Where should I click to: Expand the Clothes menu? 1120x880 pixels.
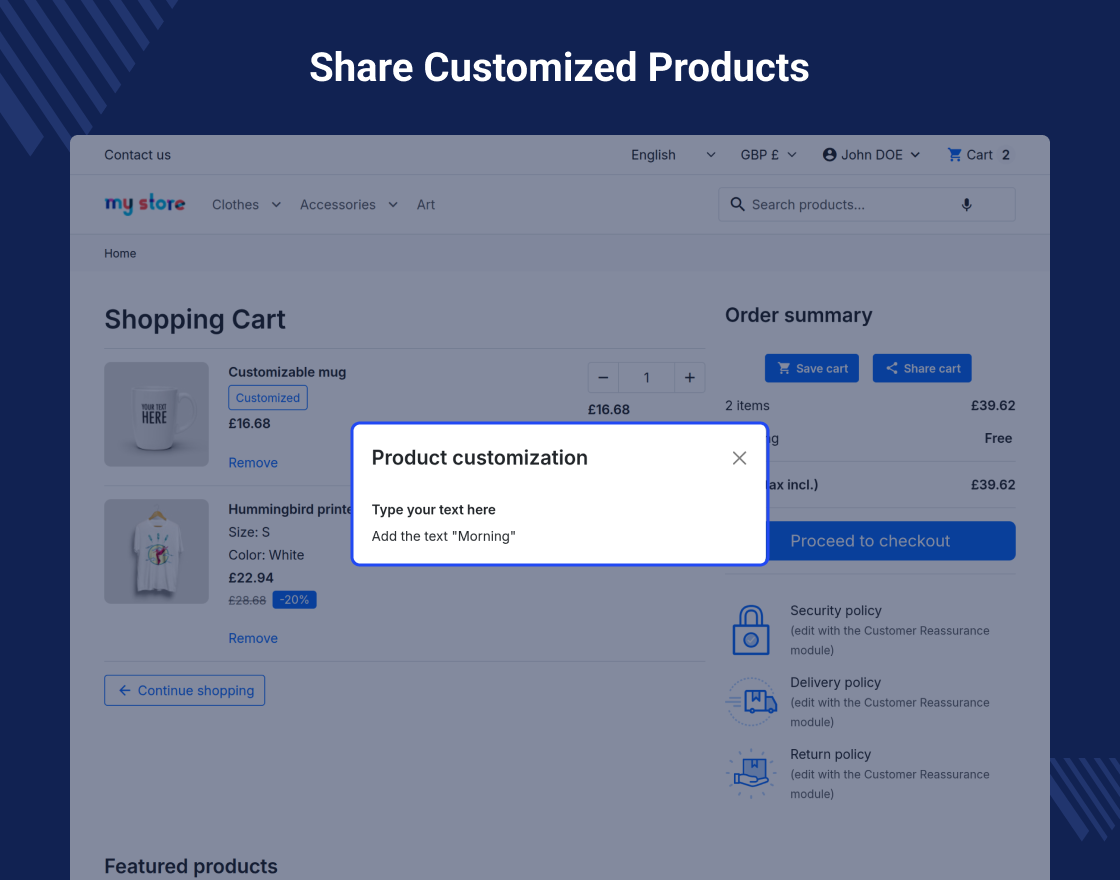pos(246,205)
